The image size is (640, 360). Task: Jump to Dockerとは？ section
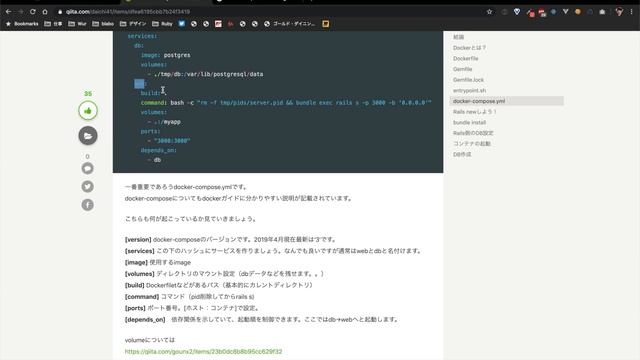pyautogui.click(x=469, y=48)
